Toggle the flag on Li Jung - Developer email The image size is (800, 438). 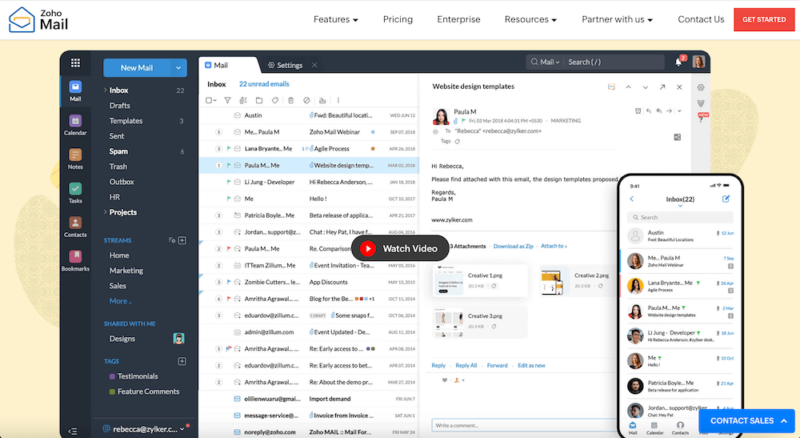(229, 182)
